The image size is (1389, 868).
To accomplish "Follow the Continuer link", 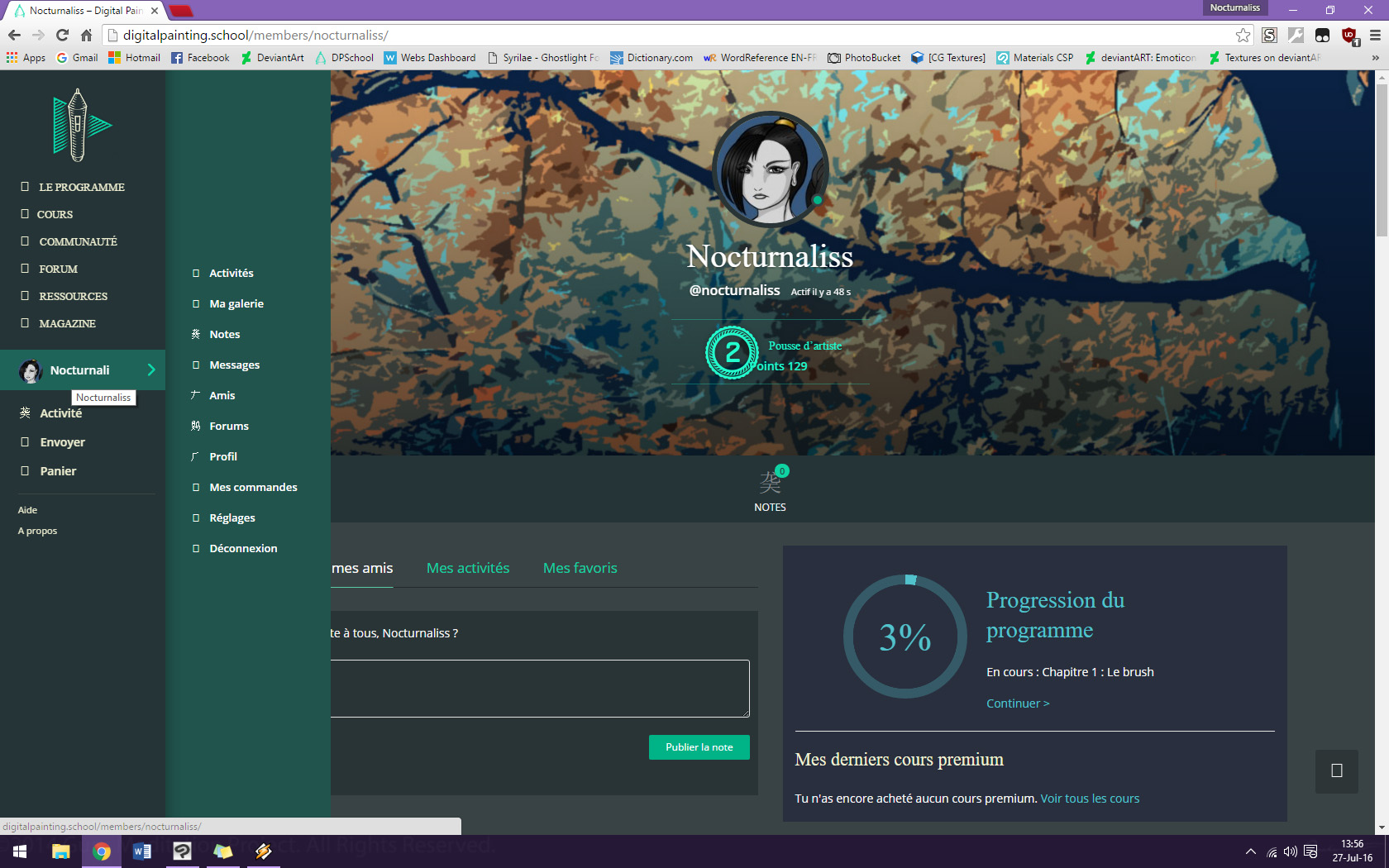I will tap(1017, 703).
